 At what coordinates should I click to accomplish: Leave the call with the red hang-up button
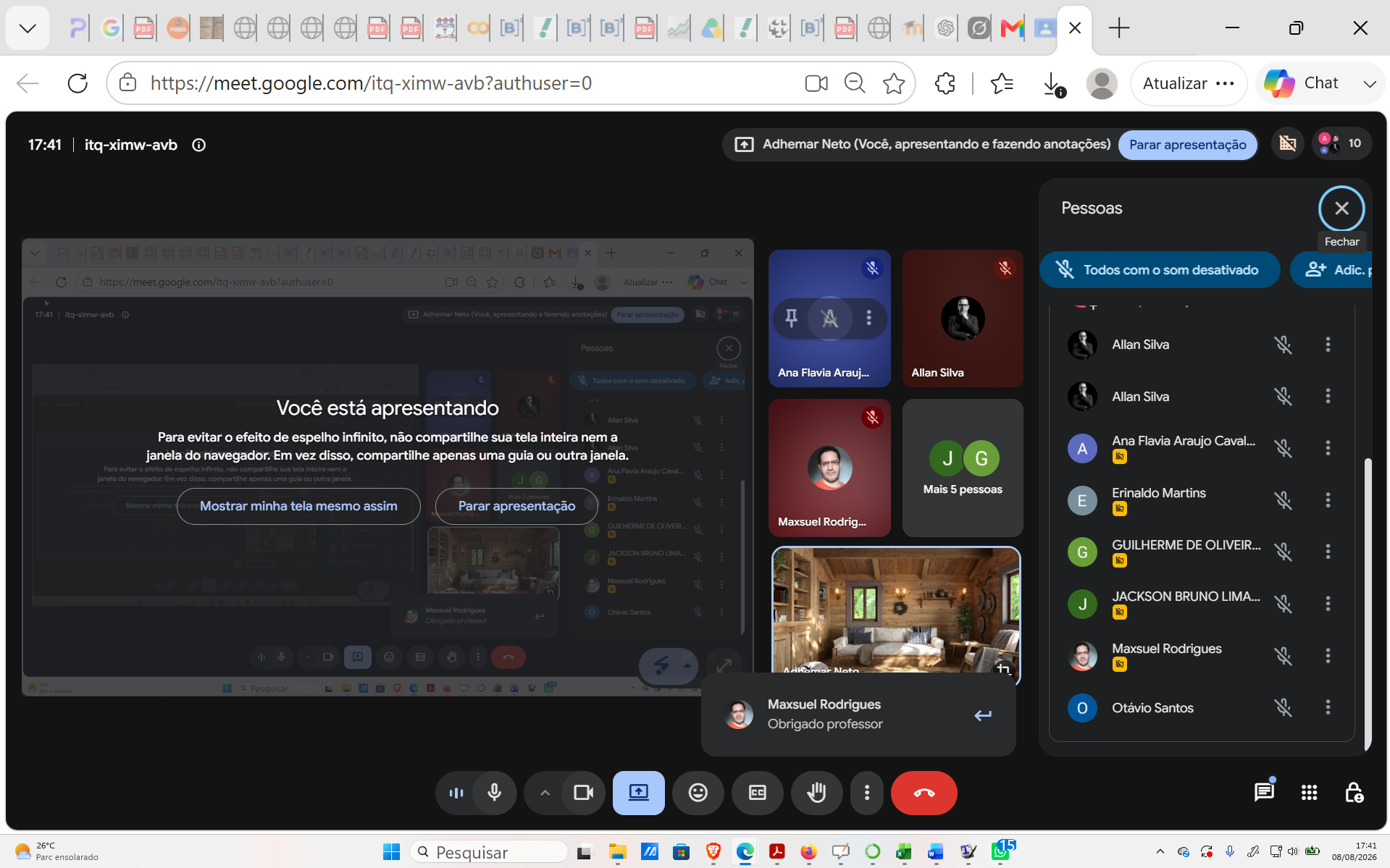click(924, 793)
